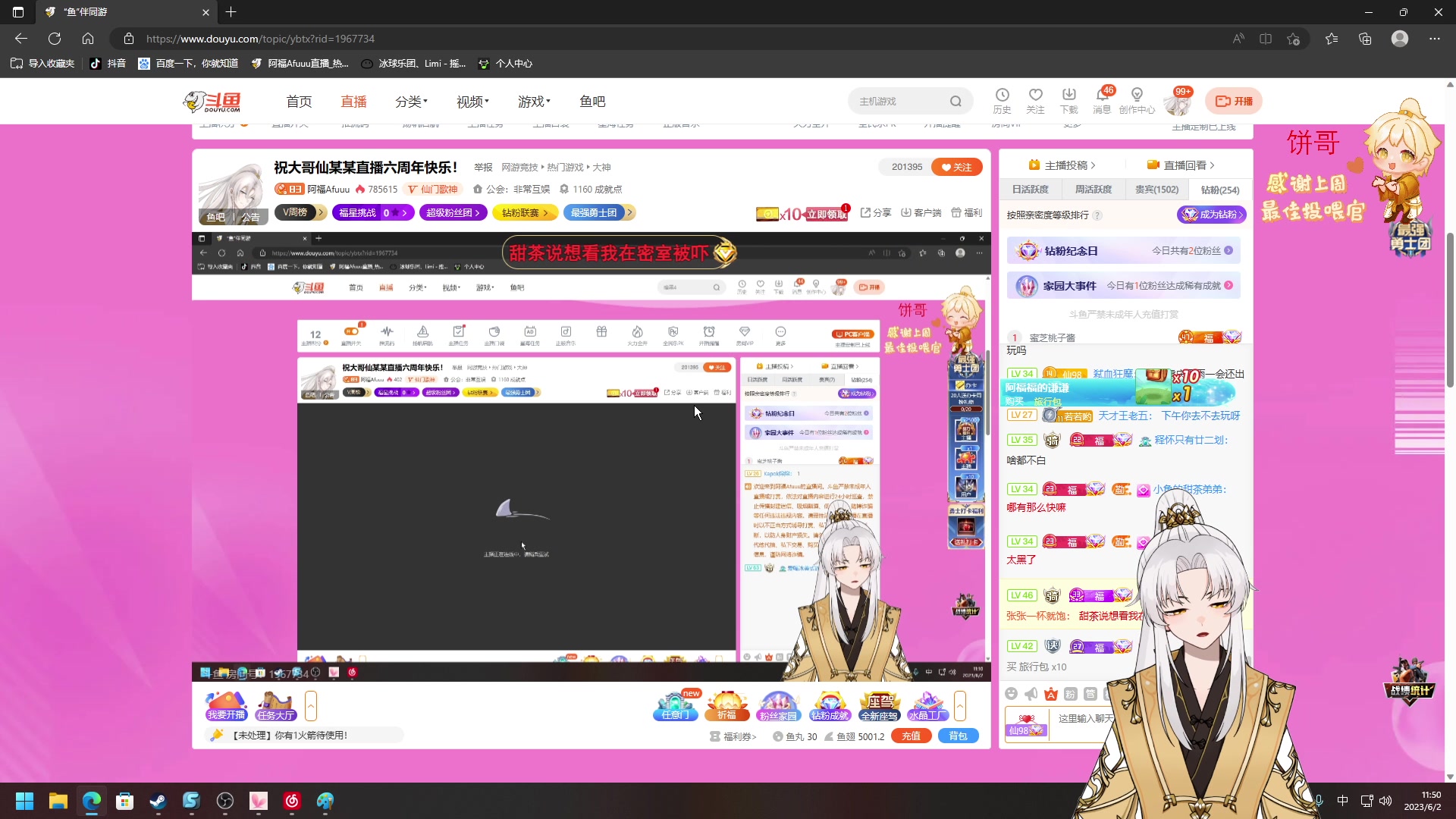Screen dimensions: 1456x819
Task: Open the 游戏 dropdown in navigation
Action: point(534,102)
